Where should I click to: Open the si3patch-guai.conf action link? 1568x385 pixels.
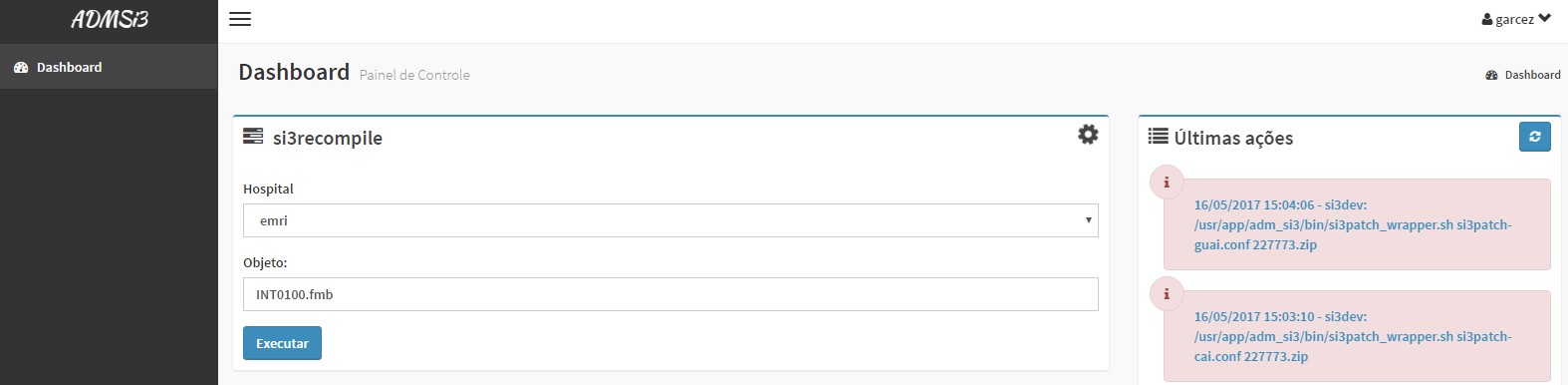tap(1353, 224)
